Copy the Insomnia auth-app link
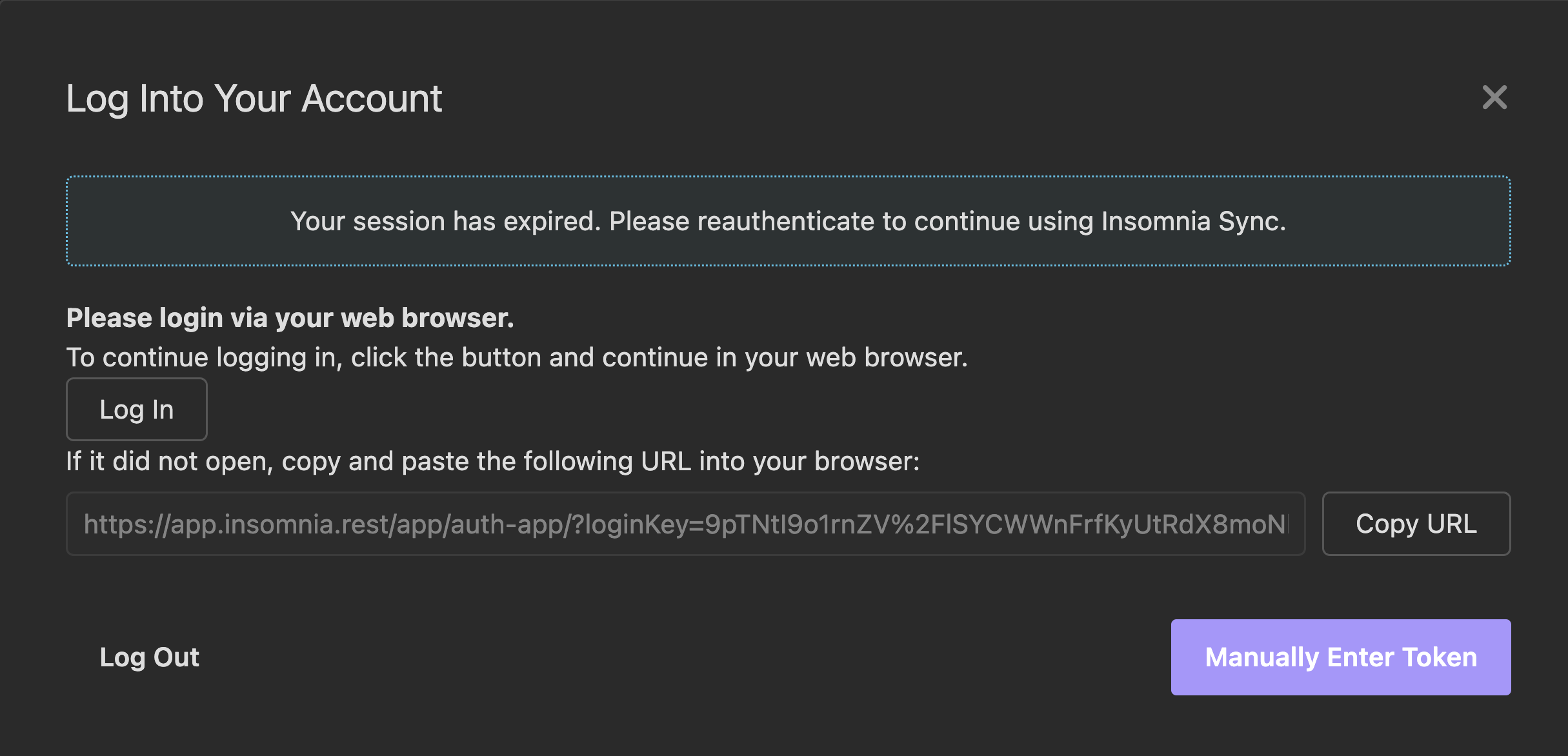This screenshot has height=756, width=1568. (x=1416, y=524)
